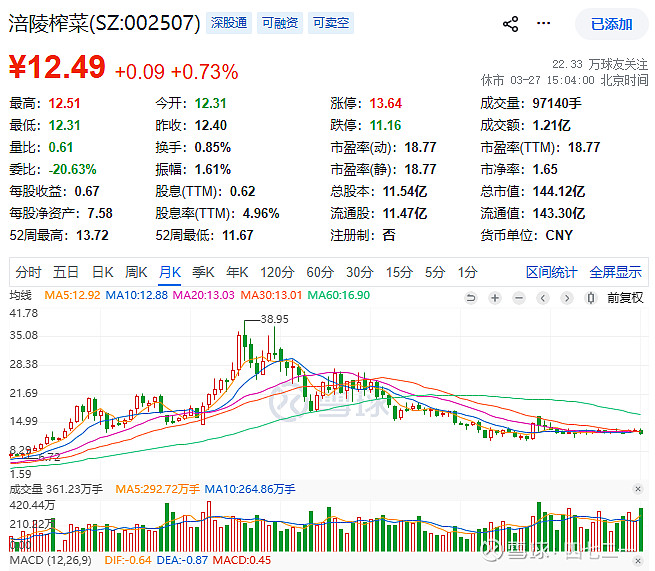Switch to 季K chart tab
655x571 pixels.
click(x=203, y=272)
